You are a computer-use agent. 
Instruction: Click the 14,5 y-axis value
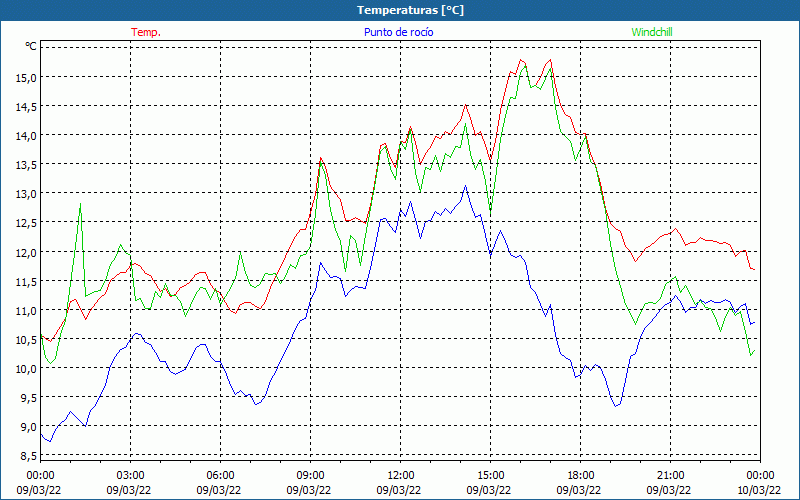point(27,107)
